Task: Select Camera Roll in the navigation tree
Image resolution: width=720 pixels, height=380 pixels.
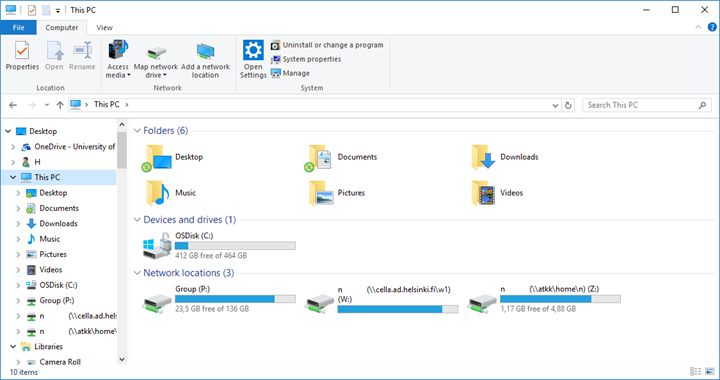Action: pyautogui.click(x=54, y=362)
